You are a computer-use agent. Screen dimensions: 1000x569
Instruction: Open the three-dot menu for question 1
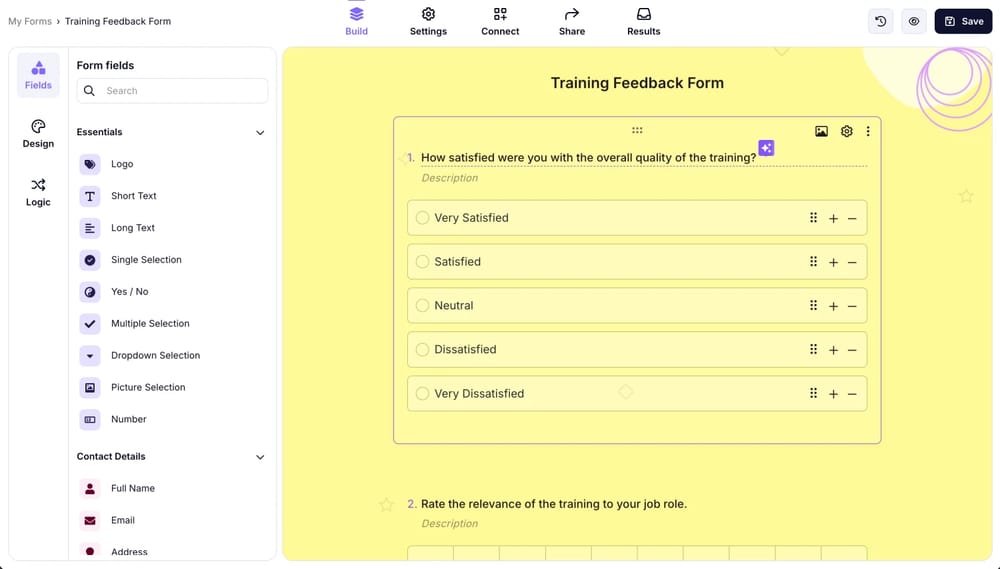coord(868,131)
